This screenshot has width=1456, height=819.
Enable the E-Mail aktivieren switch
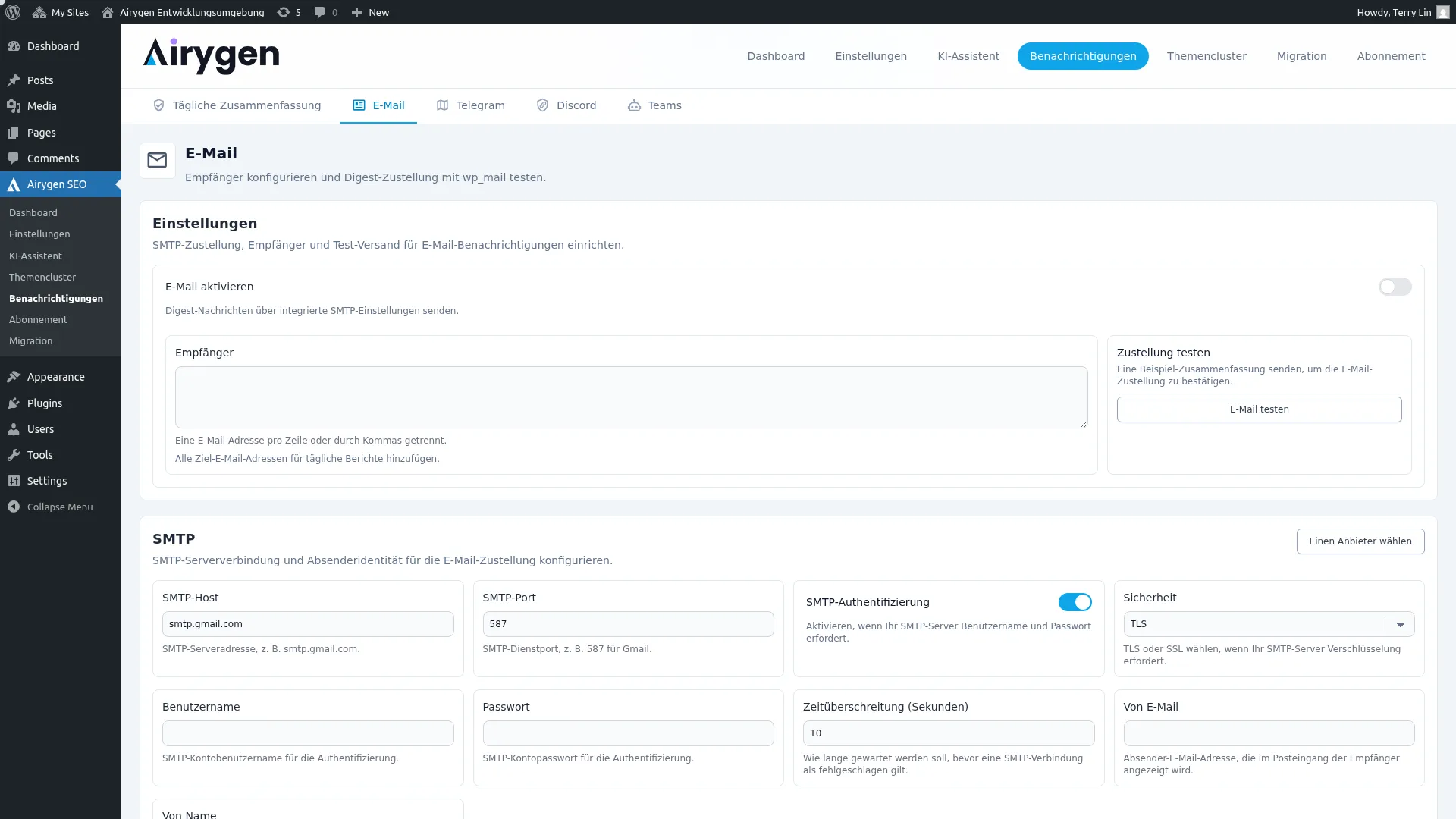pos(1394,287)
